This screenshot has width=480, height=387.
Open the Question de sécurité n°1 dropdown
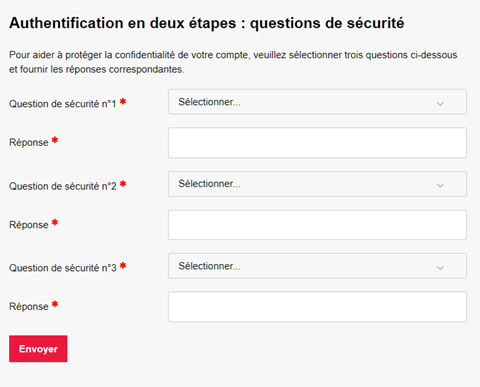[317, 102]
